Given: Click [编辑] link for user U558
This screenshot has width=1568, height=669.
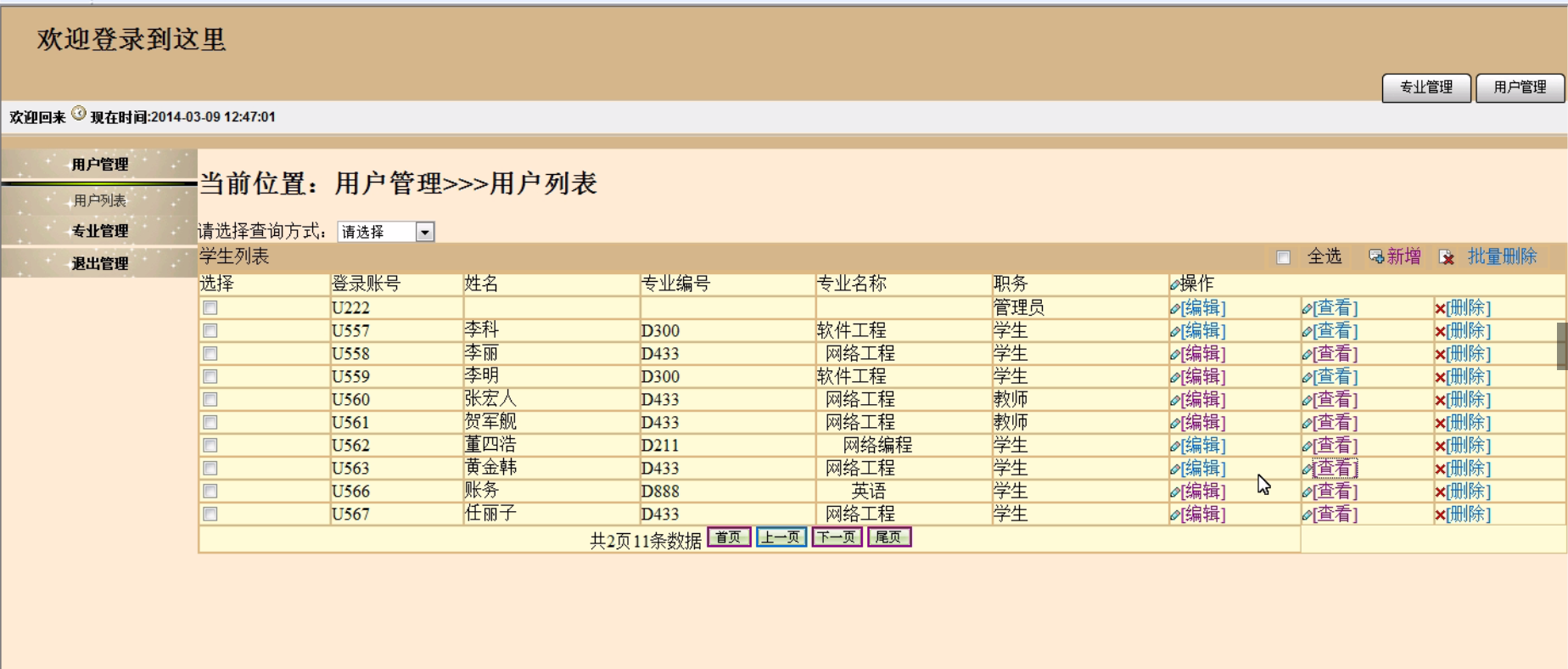Looking at the screenshot, I should [x=1203, y=354].
